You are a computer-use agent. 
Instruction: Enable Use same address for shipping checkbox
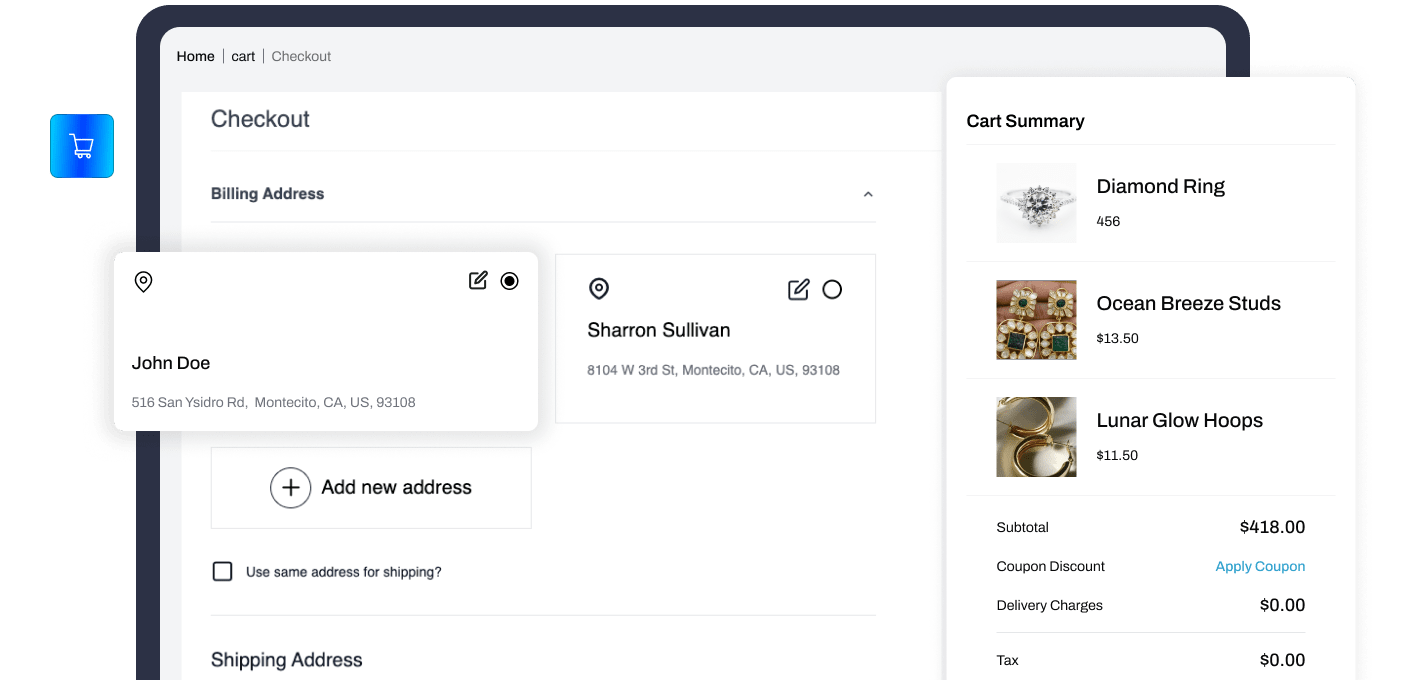(222, 572)
